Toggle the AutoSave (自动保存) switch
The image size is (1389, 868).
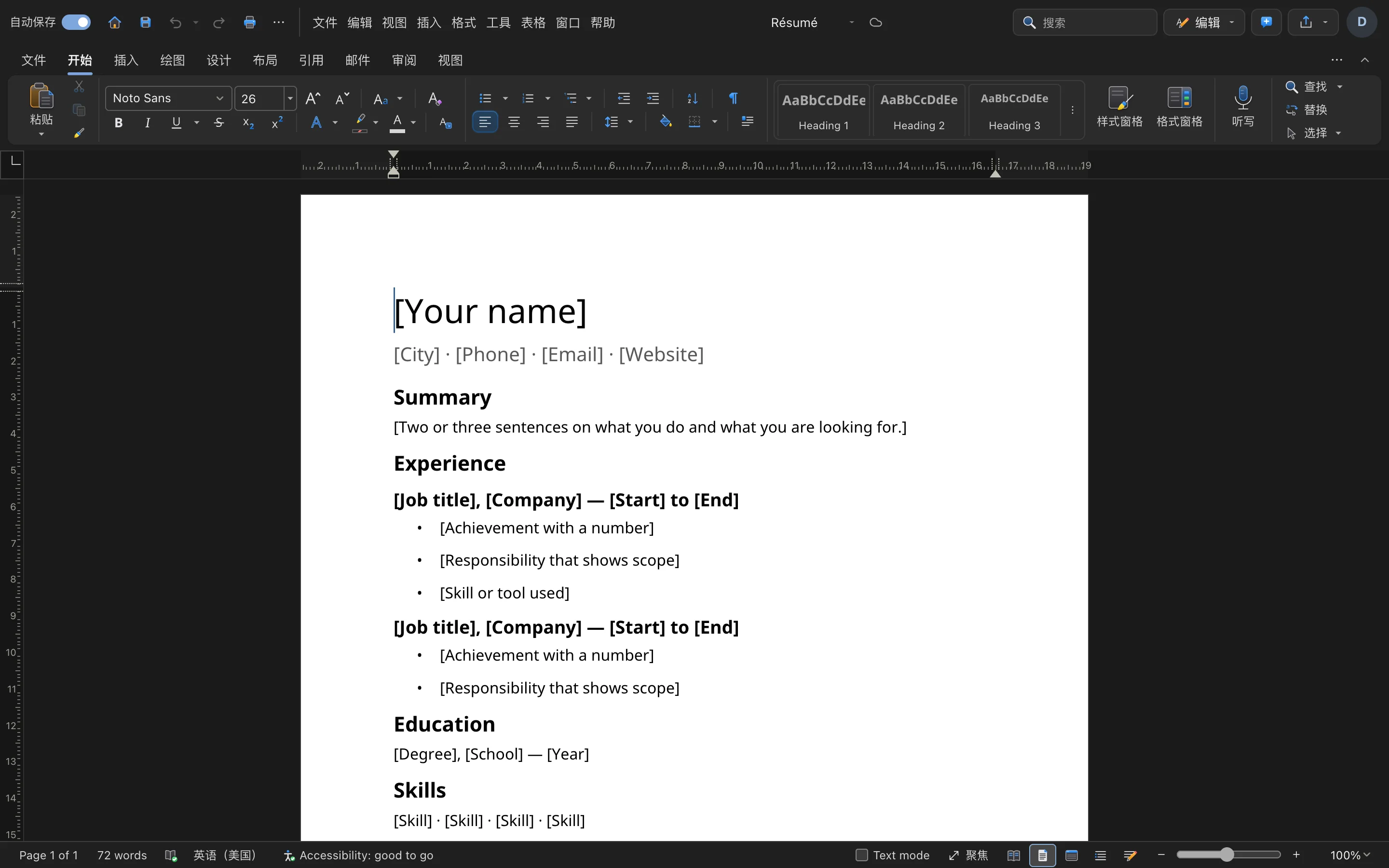(x=76, y=22)
